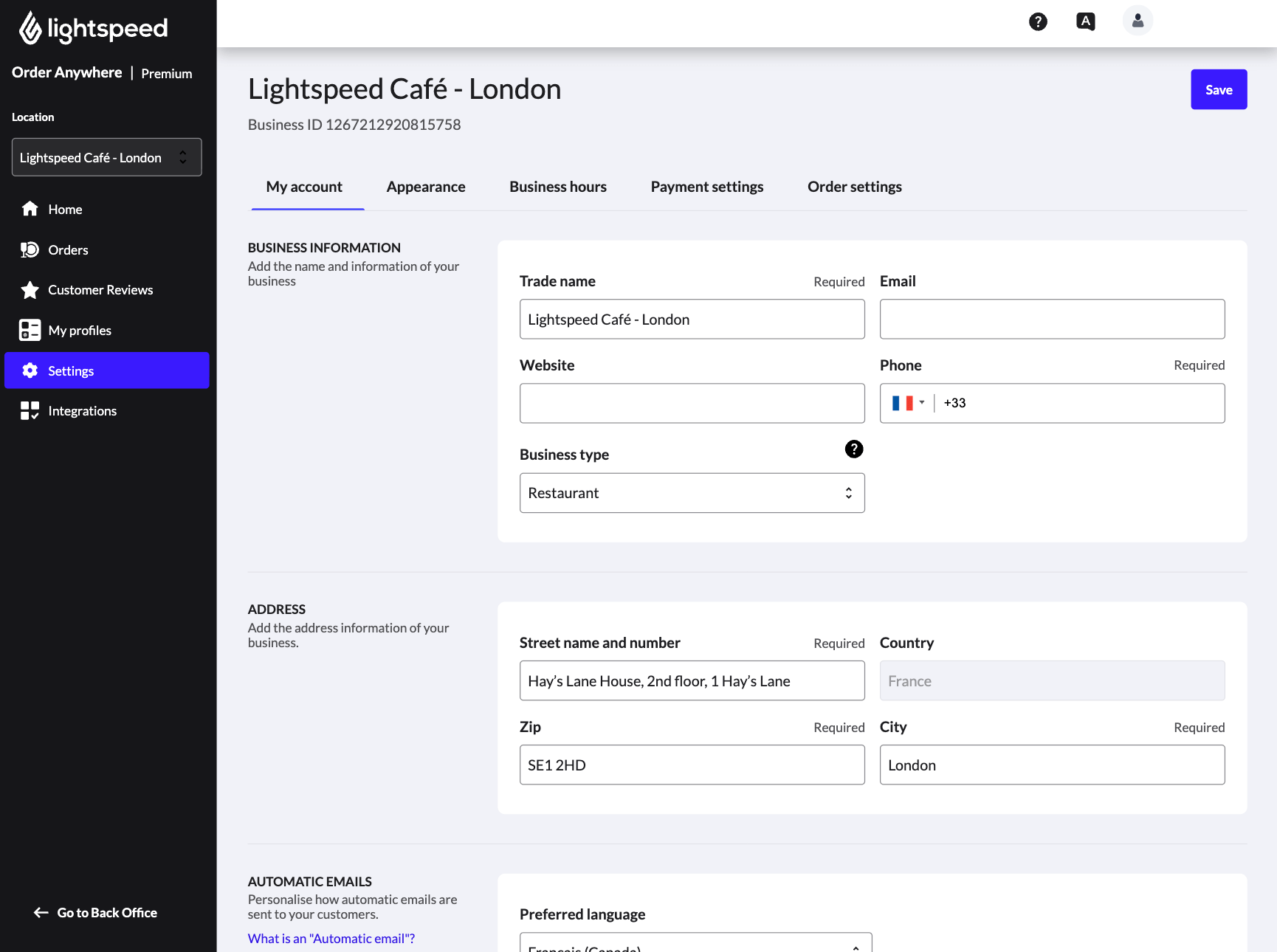Click the Phone number input field
The image size is (1277, 952).
(x=1079, y=403)
